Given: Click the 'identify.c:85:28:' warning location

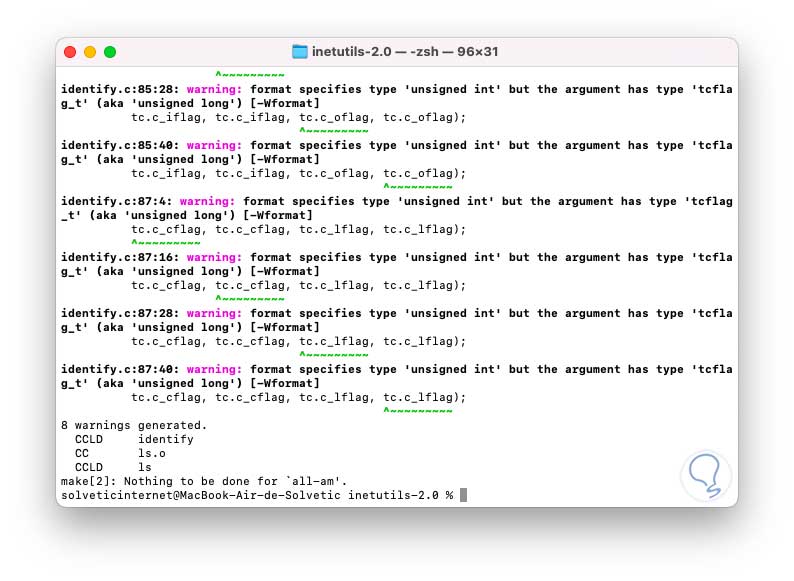Looking at the screenshot, I should click(120, 89).
